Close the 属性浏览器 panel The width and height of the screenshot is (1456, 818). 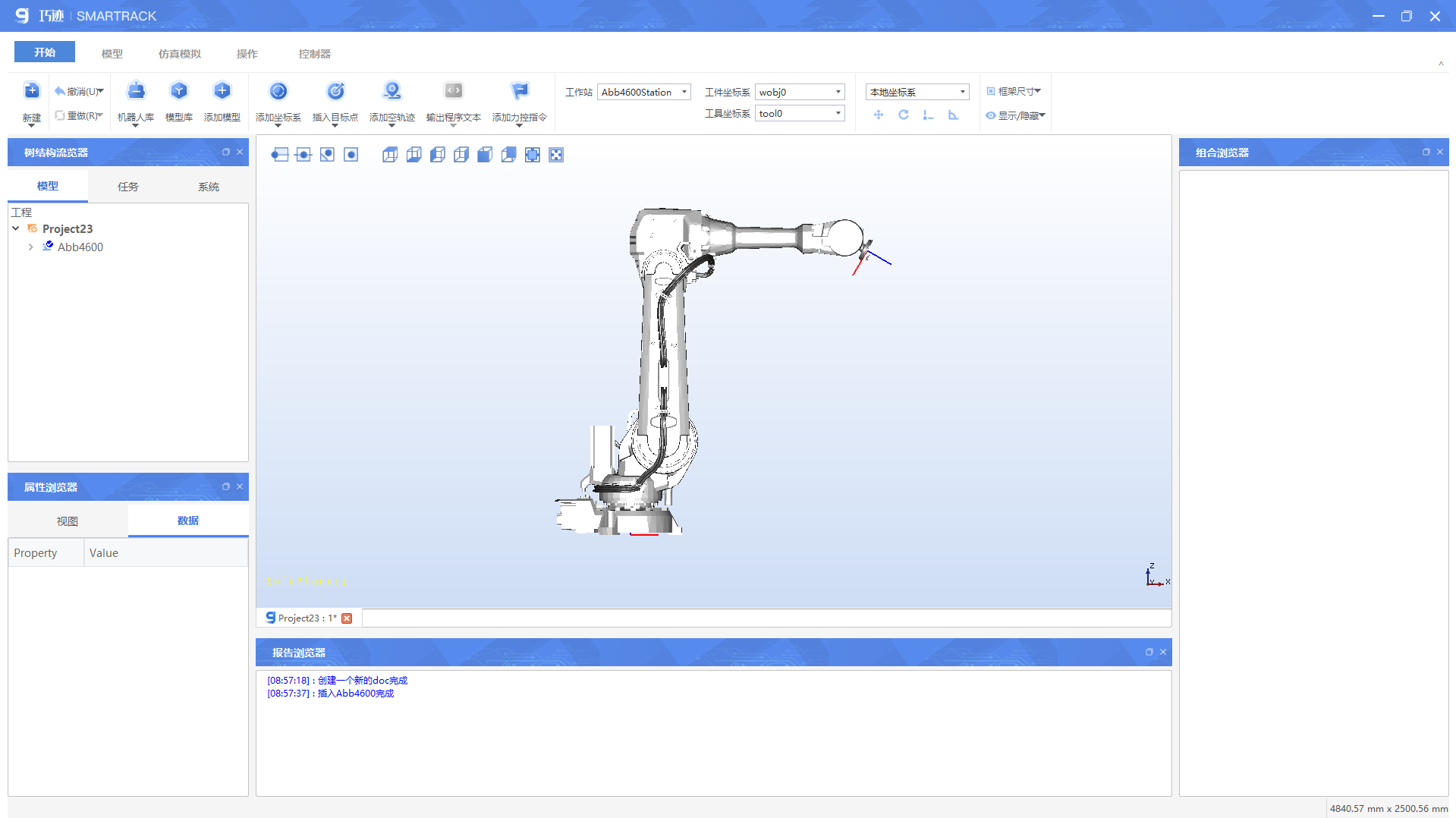coord(240,486)
